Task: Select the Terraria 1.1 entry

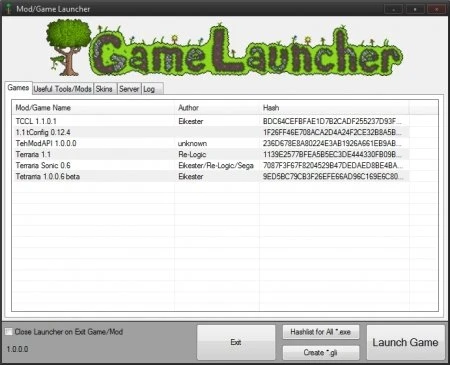Action: pyautogui.click(x=211, y=154)
